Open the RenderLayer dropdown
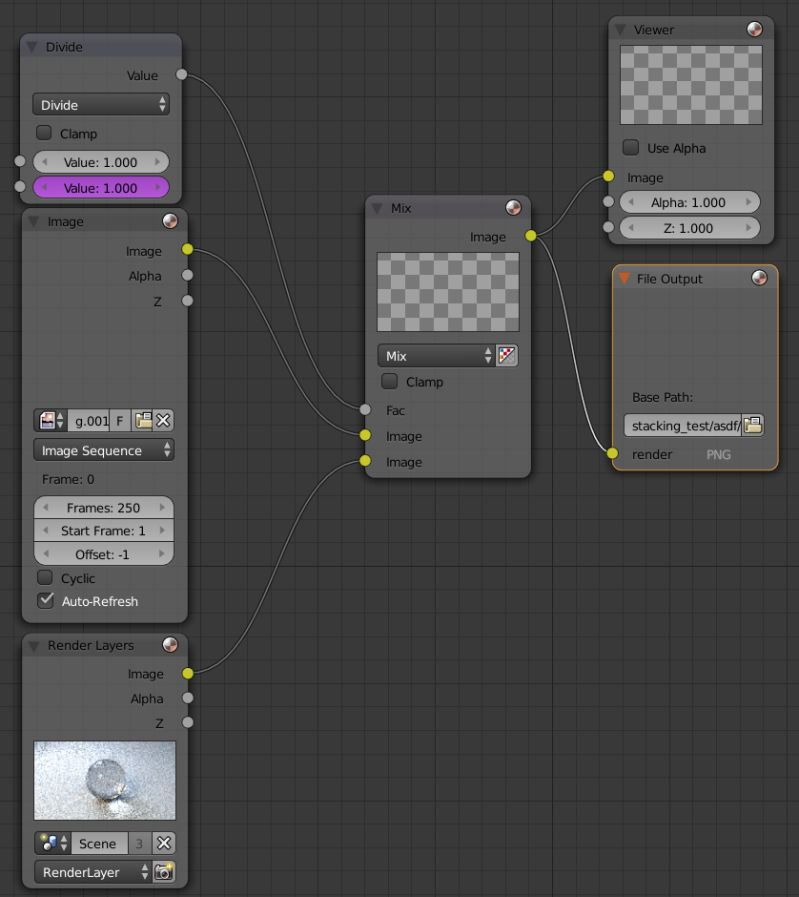Image resolution: width=799 pixels, height=897 pixels. tap(93, 872)
